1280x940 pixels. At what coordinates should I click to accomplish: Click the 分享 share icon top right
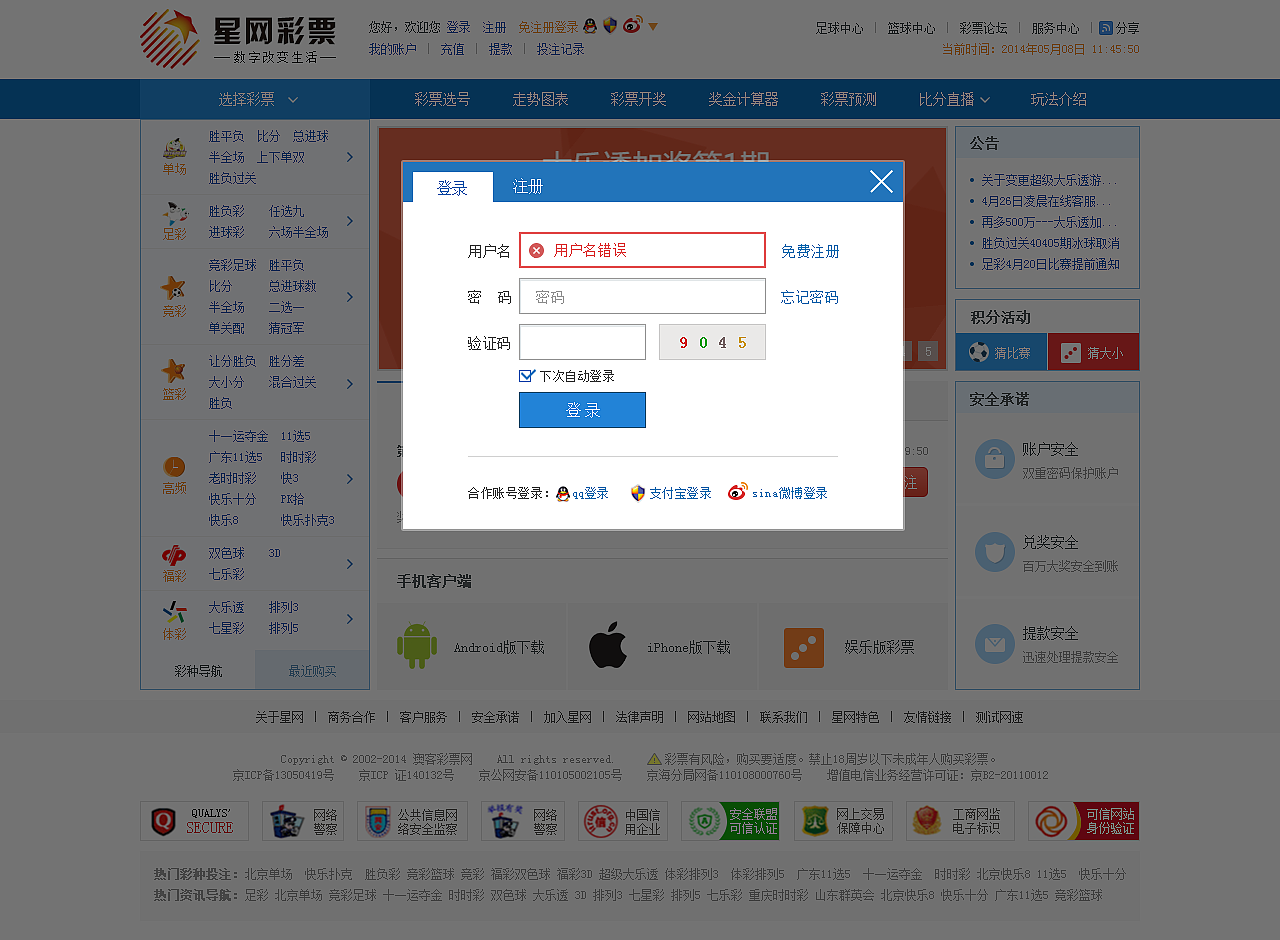point(1104,28)
